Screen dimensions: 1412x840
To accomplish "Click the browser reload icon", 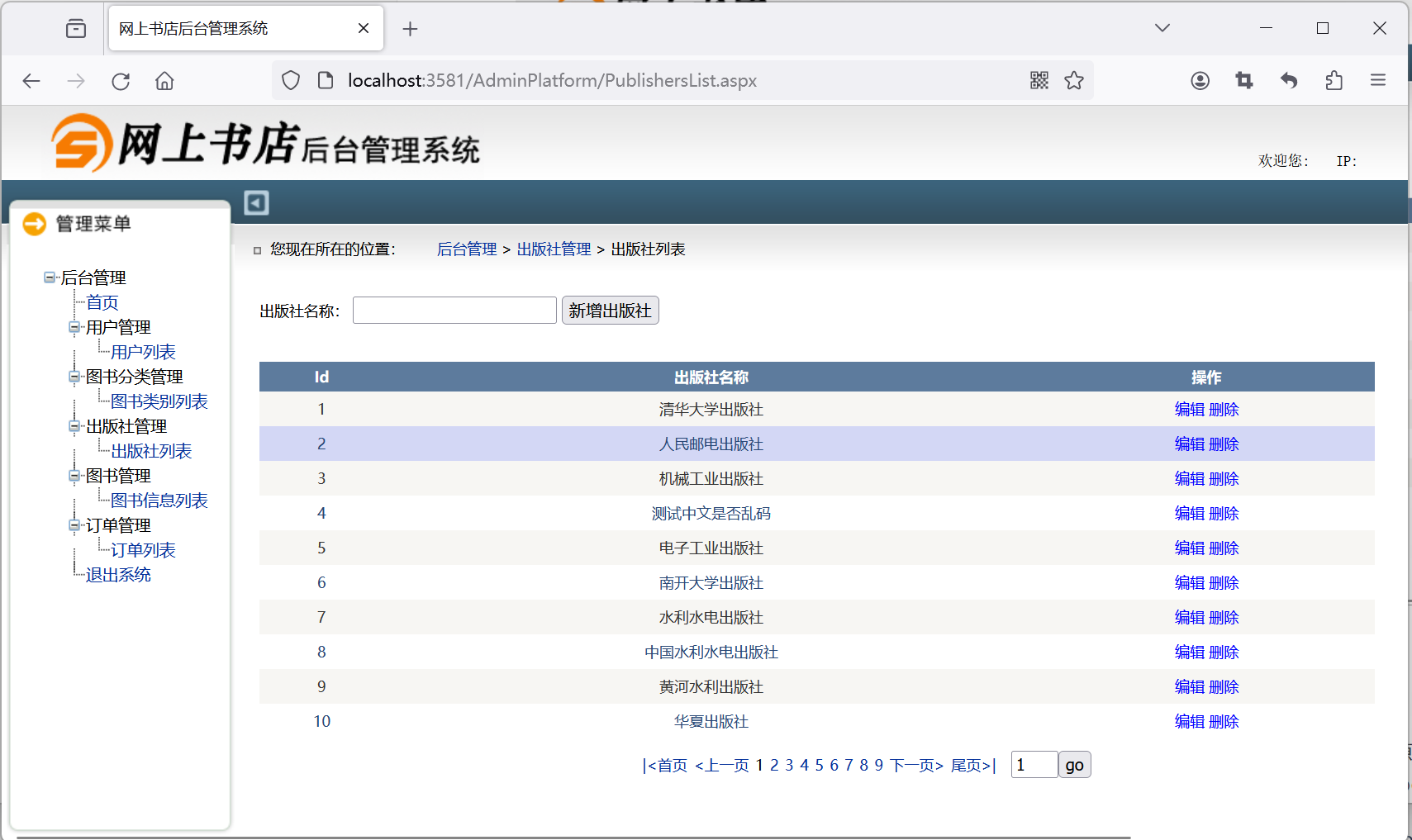I will tap(121, 81).
